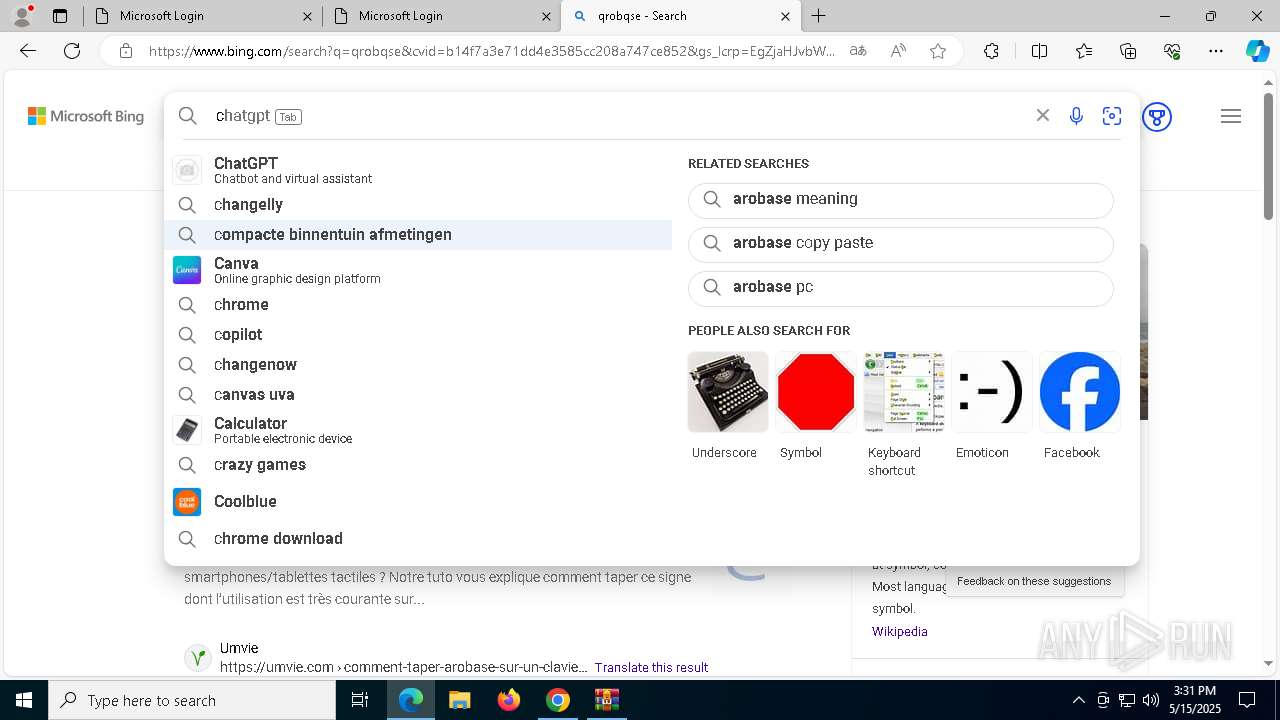The height and width of the screenshot is (720, 1280).
Task: Open Microsoft Rewards medal icon
Action: pyautogui.click(x=1157, y=117)
